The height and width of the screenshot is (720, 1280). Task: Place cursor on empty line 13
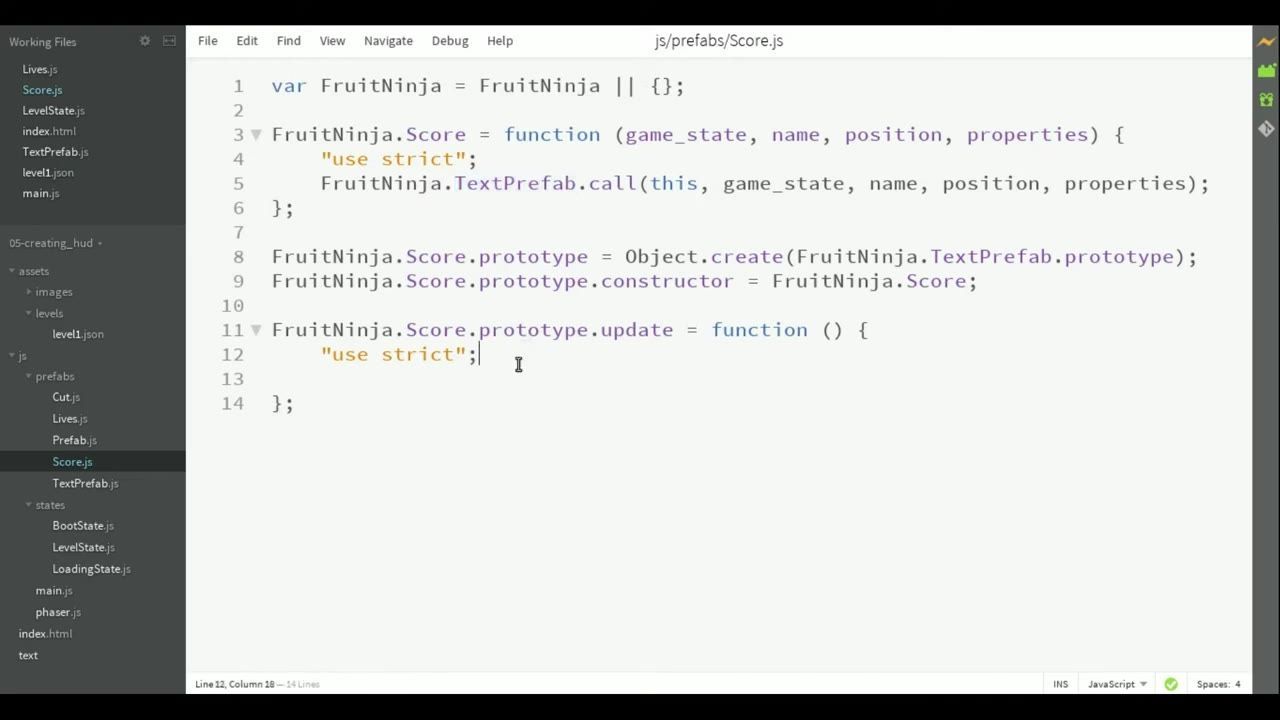click(740, 378)
